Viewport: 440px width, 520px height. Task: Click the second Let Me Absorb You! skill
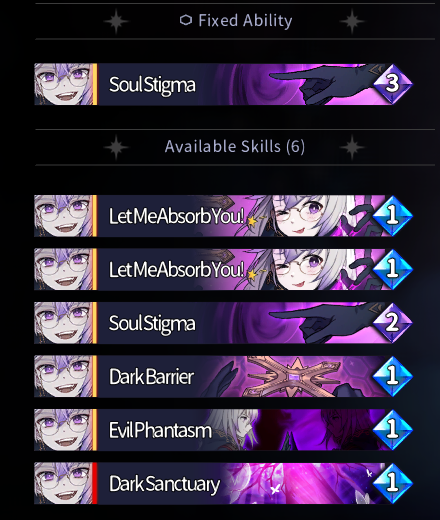[x=223, y=269]
